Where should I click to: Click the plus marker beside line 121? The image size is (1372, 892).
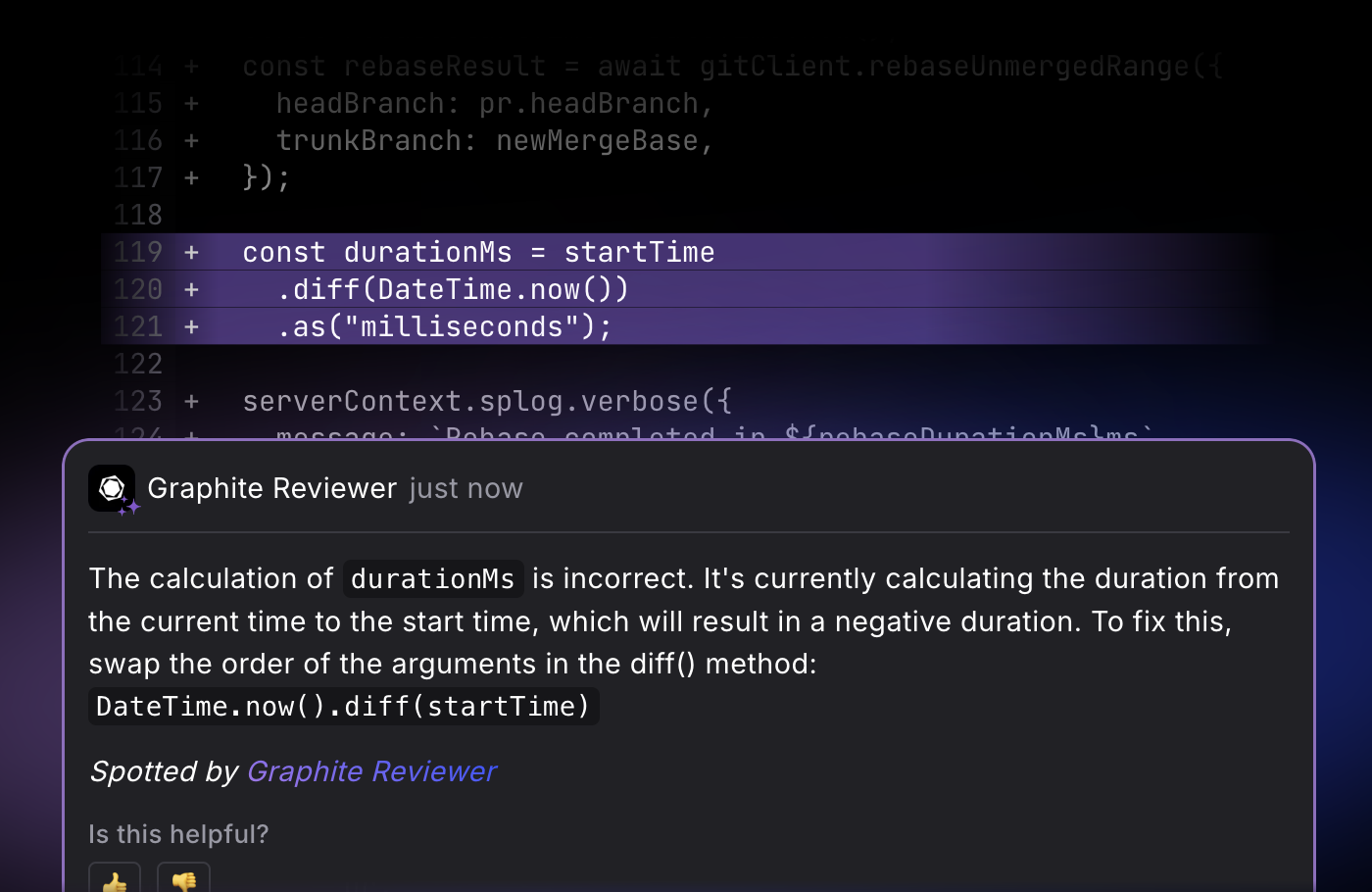(x=190, y=326)
